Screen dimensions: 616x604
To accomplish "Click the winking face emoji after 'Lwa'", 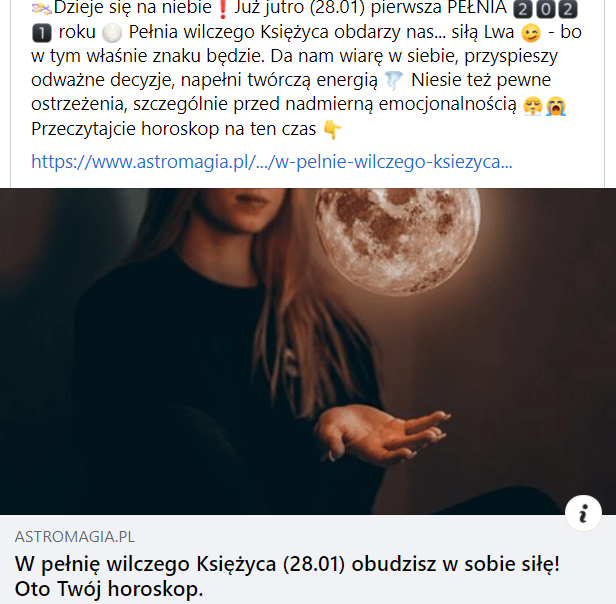I will (x=531, y=33).
